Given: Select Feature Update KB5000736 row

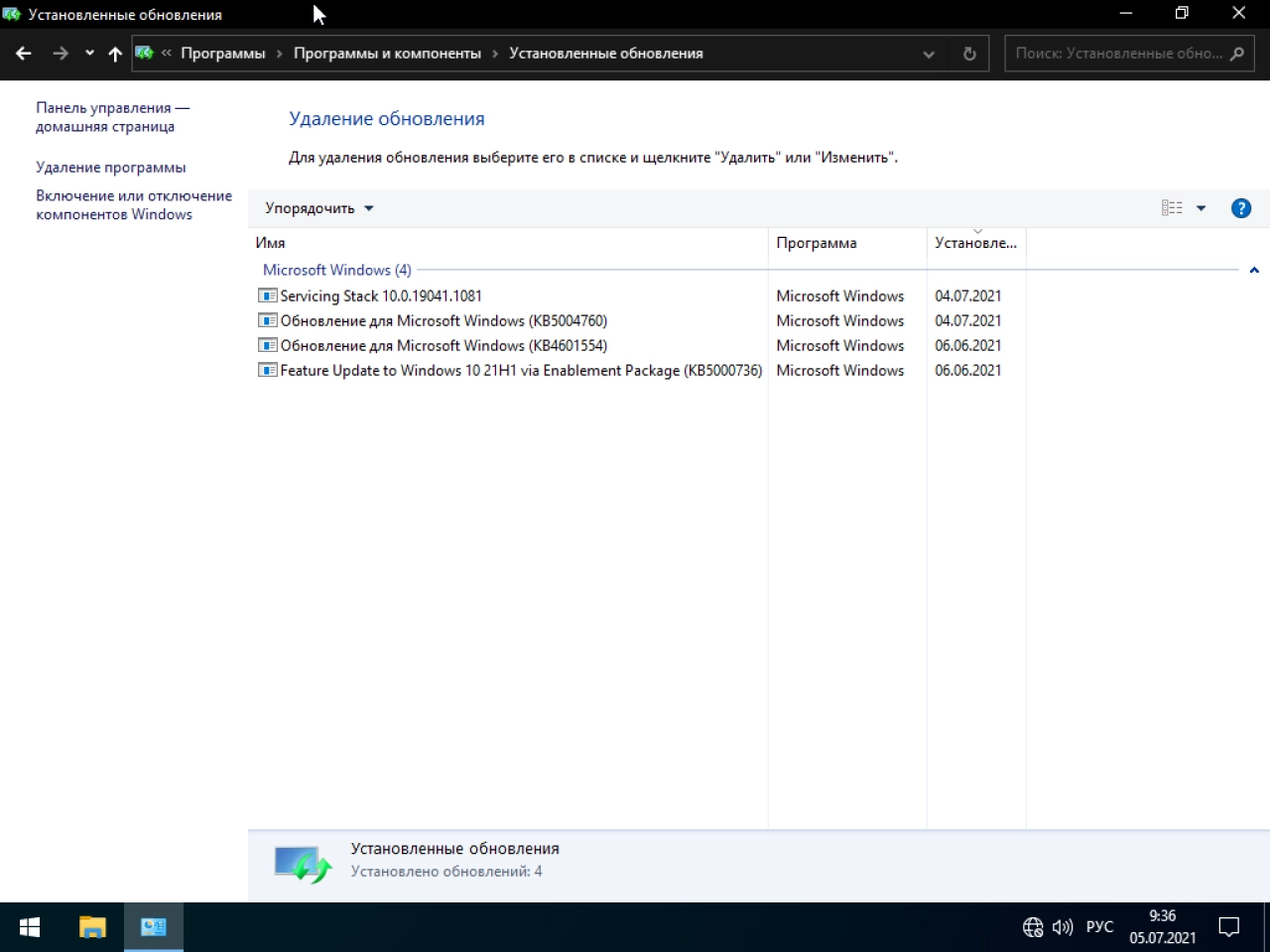Looking at the screenshot, I should coord(635,370).
